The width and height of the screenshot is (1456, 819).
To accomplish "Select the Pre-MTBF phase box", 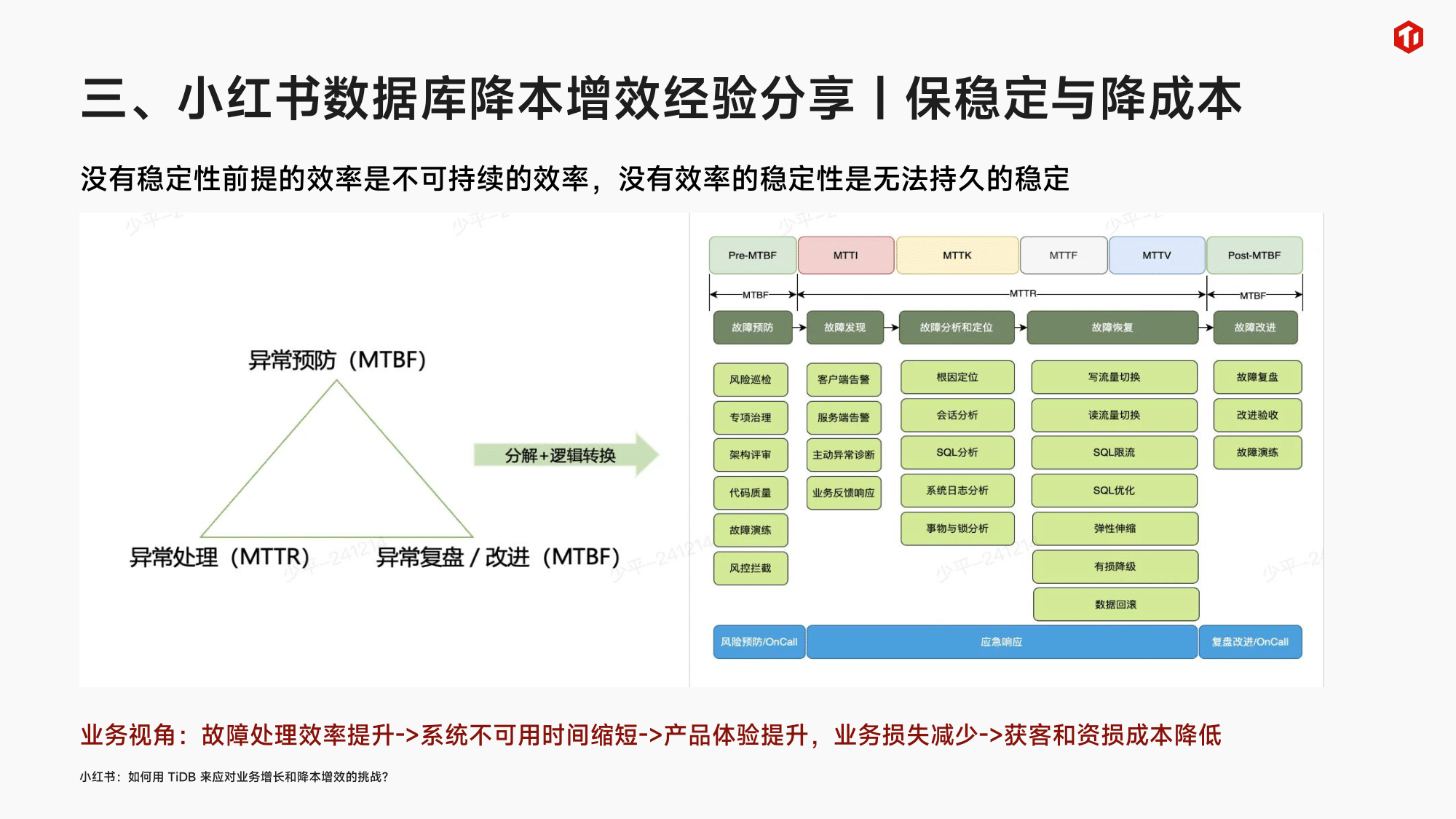I will pyautogui.click(x=752, y=256).
